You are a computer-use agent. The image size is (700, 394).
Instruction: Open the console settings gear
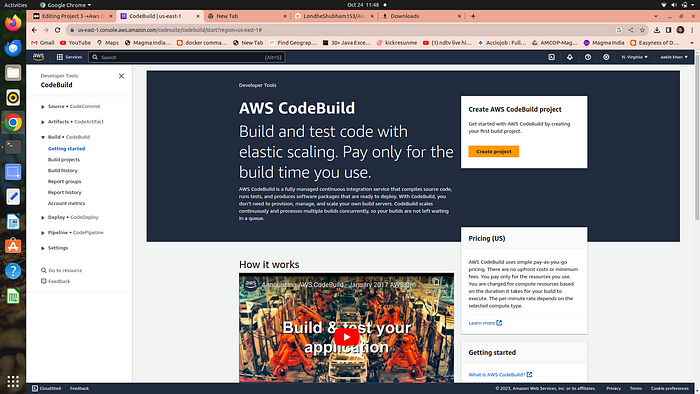click(x=606, y=57)
